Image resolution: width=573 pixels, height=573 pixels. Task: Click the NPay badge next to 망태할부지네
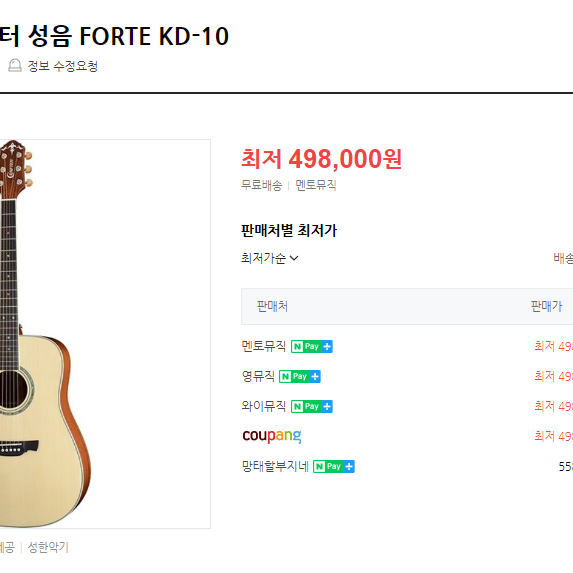334,466
